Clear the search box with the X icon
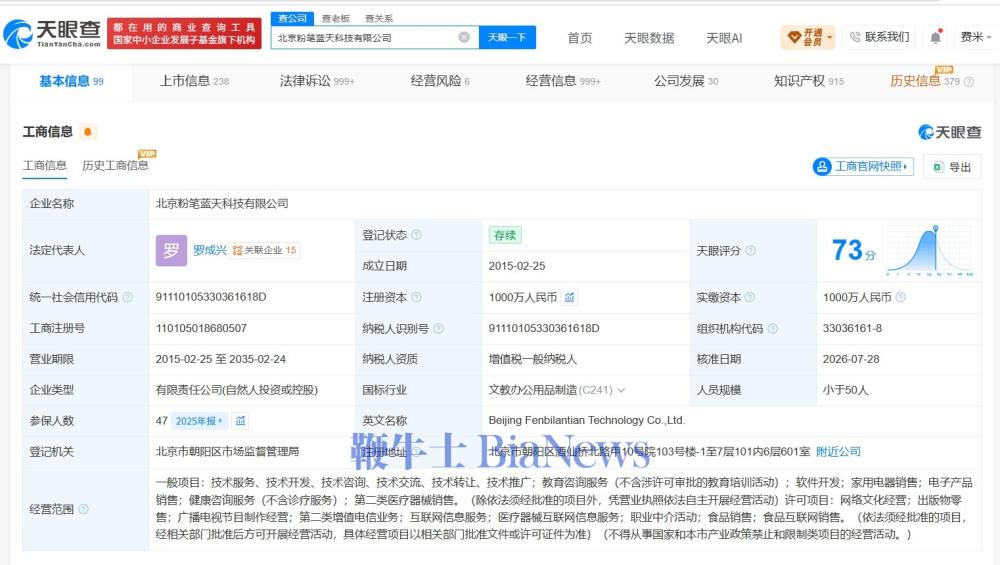 pos(464,38)
